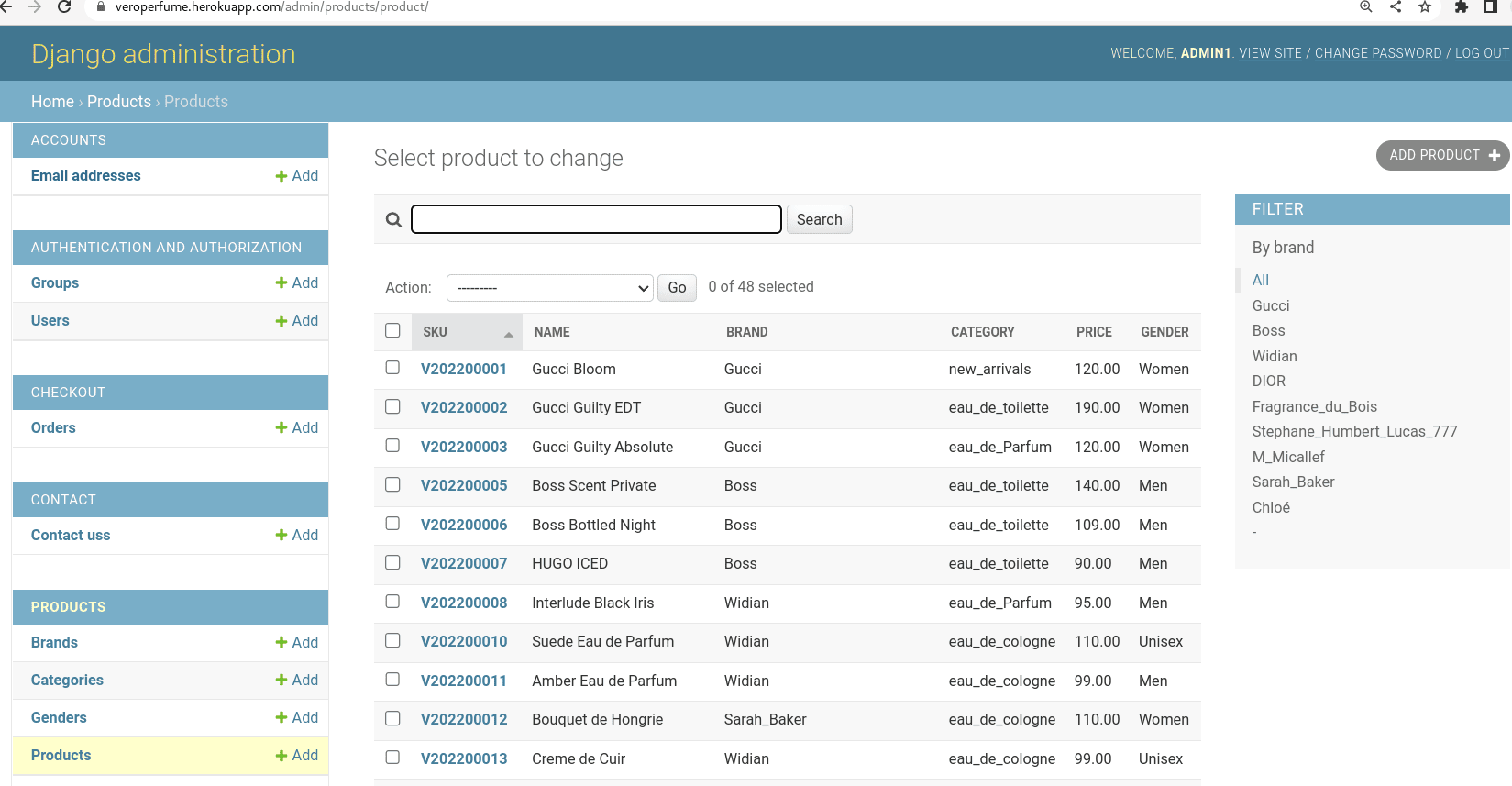Check the Amber Eau de Parfum row
Screen dimensions: 1512x786
click(392, 679)
